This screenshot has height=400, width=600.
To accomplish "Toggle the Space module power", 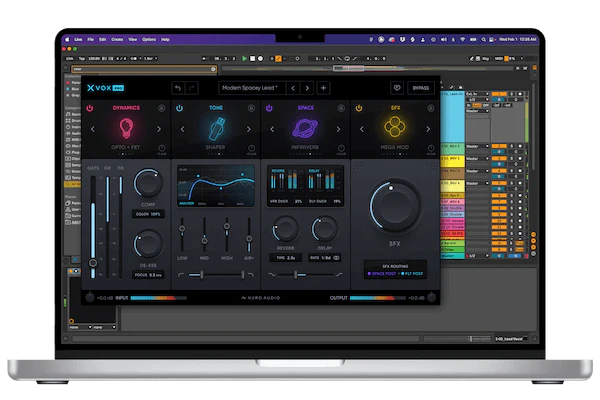I will pos(269,108).
